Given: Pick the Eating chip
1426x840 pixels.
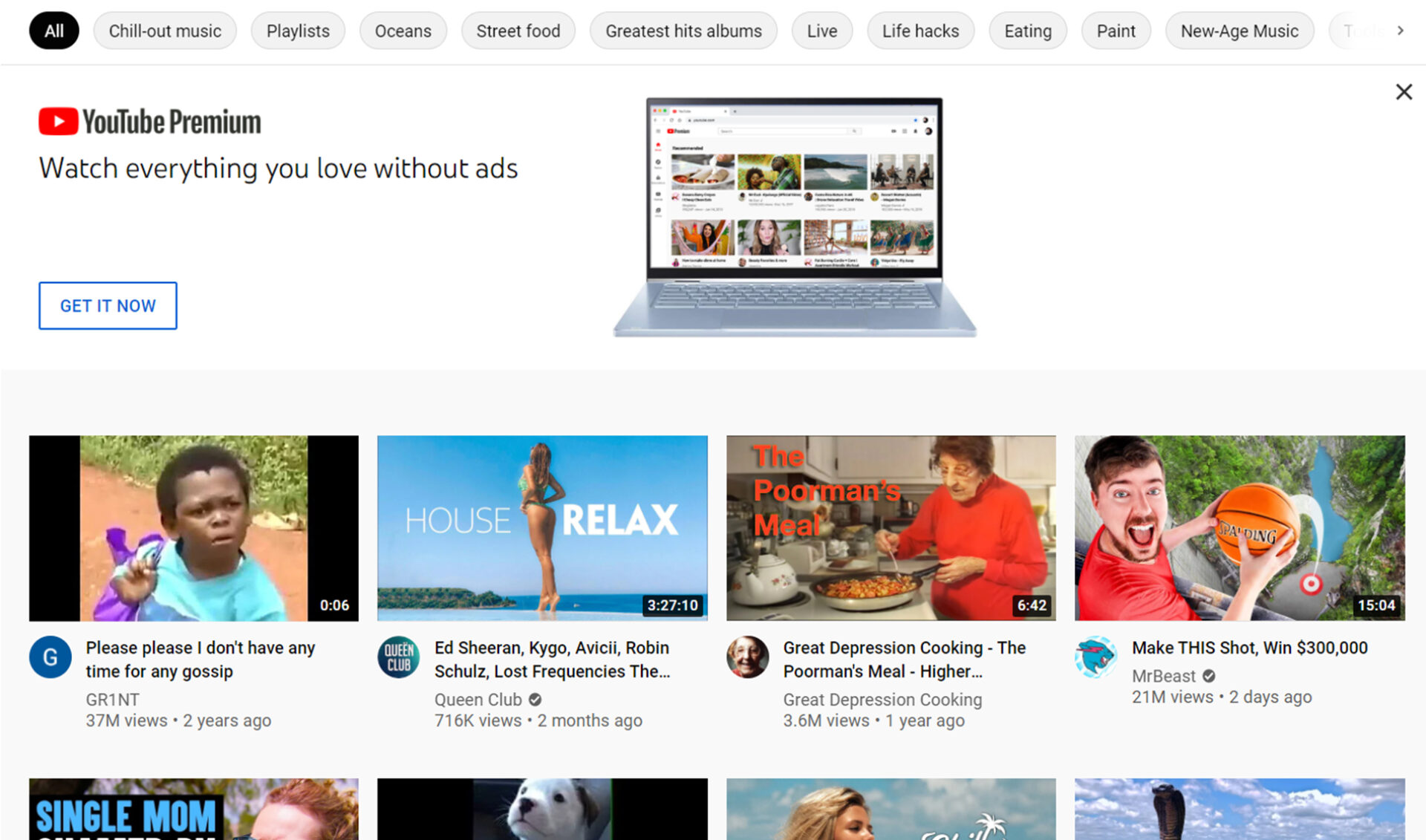Looking at the screenshot, I should pos(1028,30).
